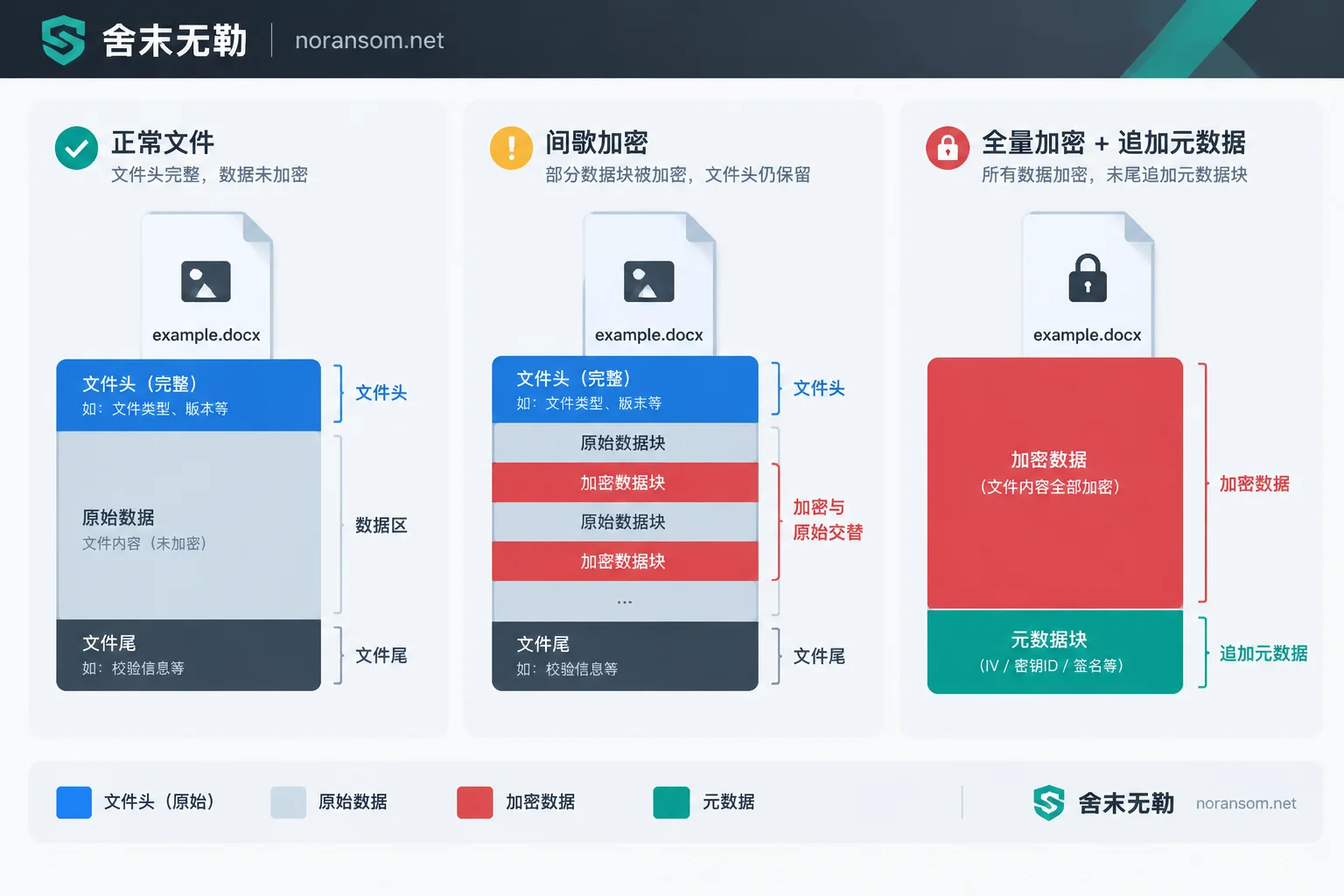The height and width of the screenshot is (896, 1344).
Task: Click the green S shield logo in header
Action: 63,40
